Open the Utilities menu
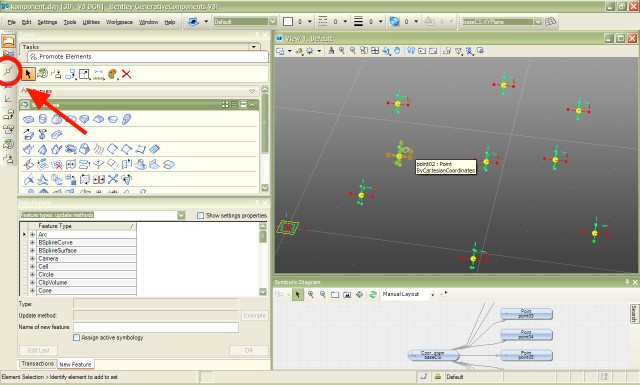The width and height of the screenshot is (640, 385). pyautogui.click(x=91, y=22)
